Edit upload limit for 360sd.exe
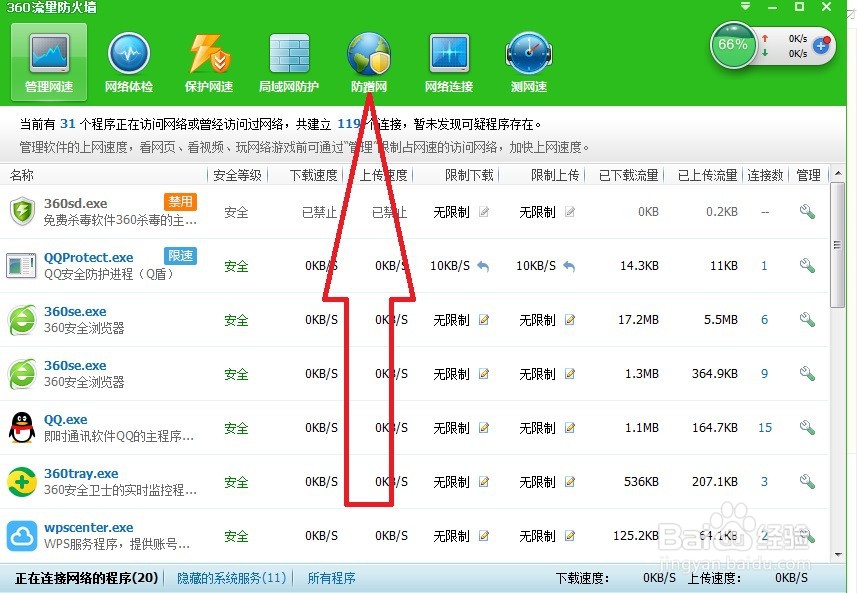Viewport: 857px width, 593px height. coord(570,212)
